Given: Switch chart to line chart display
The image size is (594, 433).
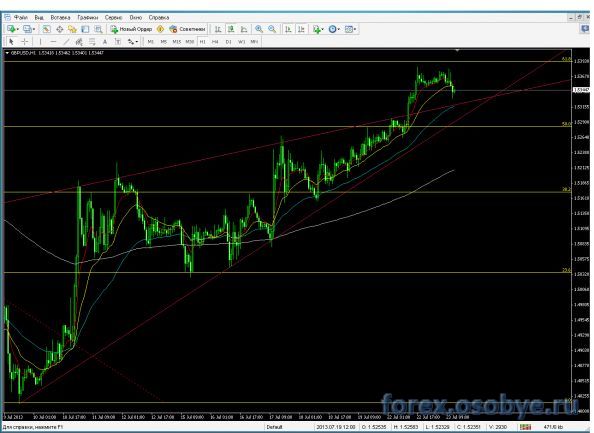Looking at the screenshot, I should 244,29.
